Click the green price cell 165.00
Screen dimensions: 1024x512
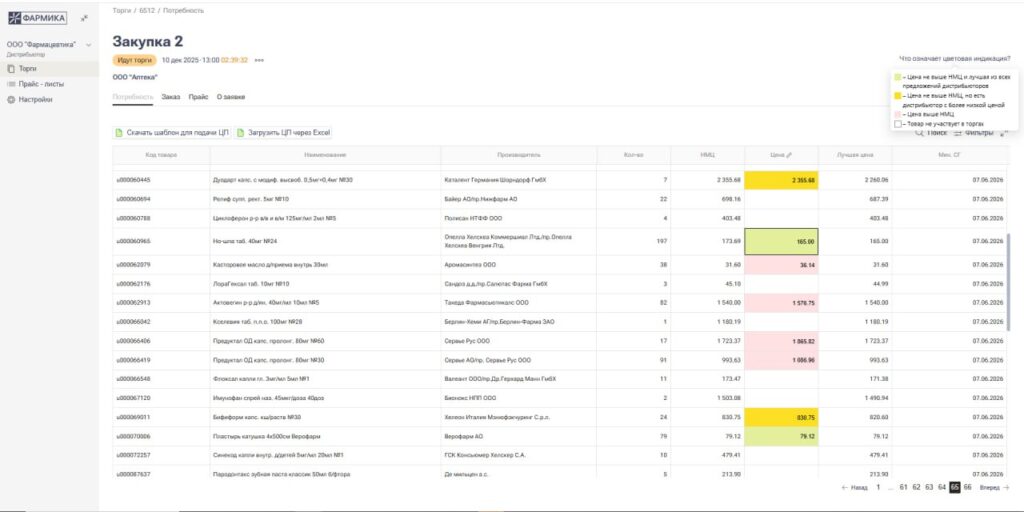781,241
